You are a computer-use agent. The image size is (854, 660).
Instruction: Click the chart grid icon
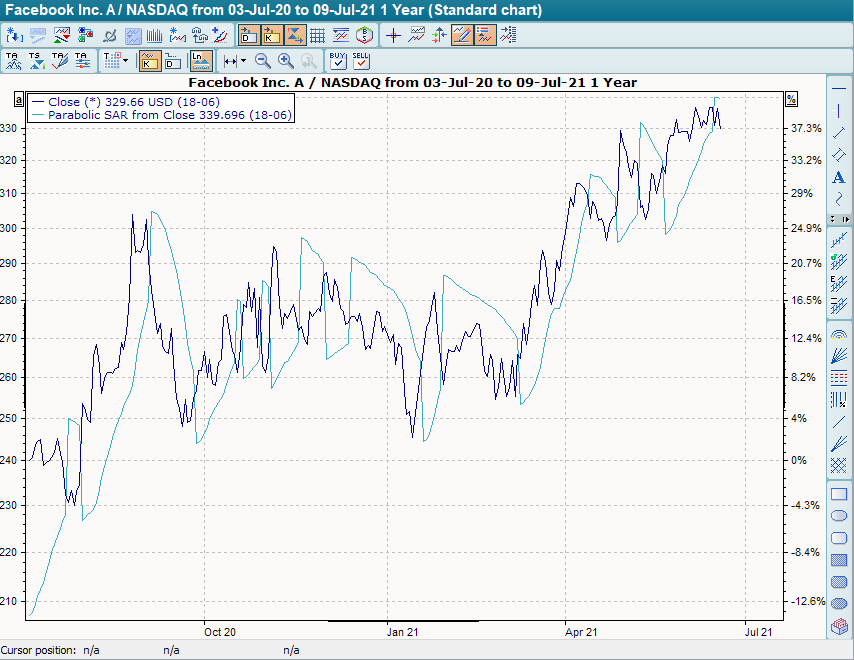[318, 34]
